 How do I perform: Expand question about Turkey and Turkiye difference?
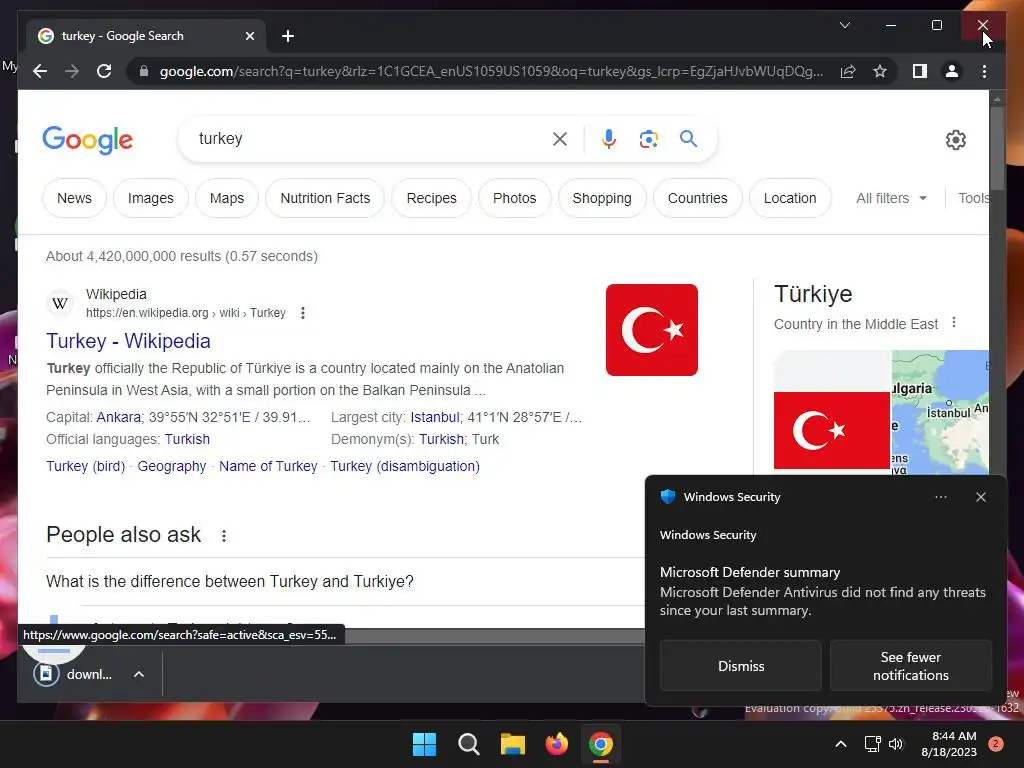[x=345, y=581]
